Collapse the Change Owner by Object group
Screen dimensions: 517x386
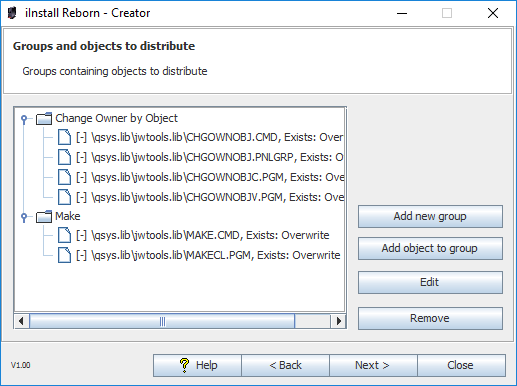coord(24,119)
